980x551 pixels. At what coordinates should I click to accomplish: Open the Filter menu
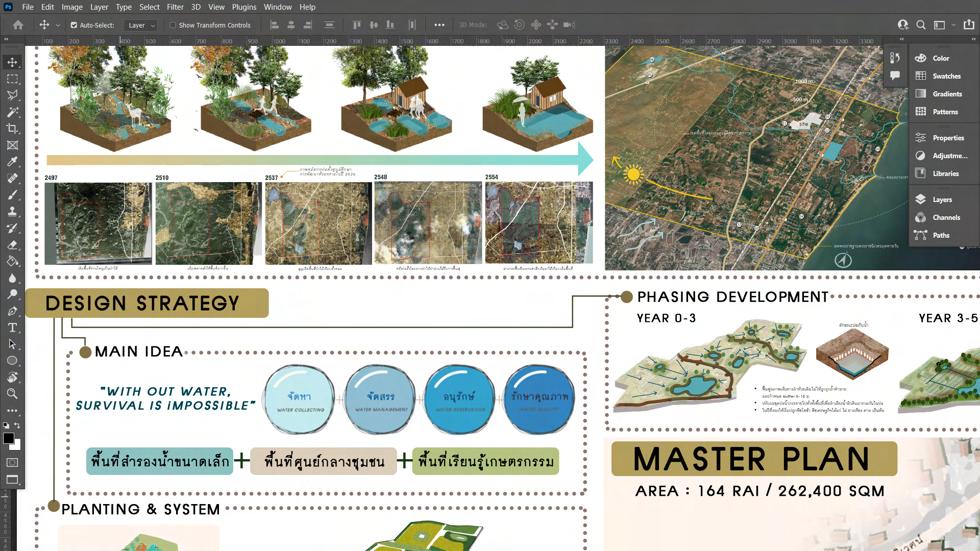point(175,7)
